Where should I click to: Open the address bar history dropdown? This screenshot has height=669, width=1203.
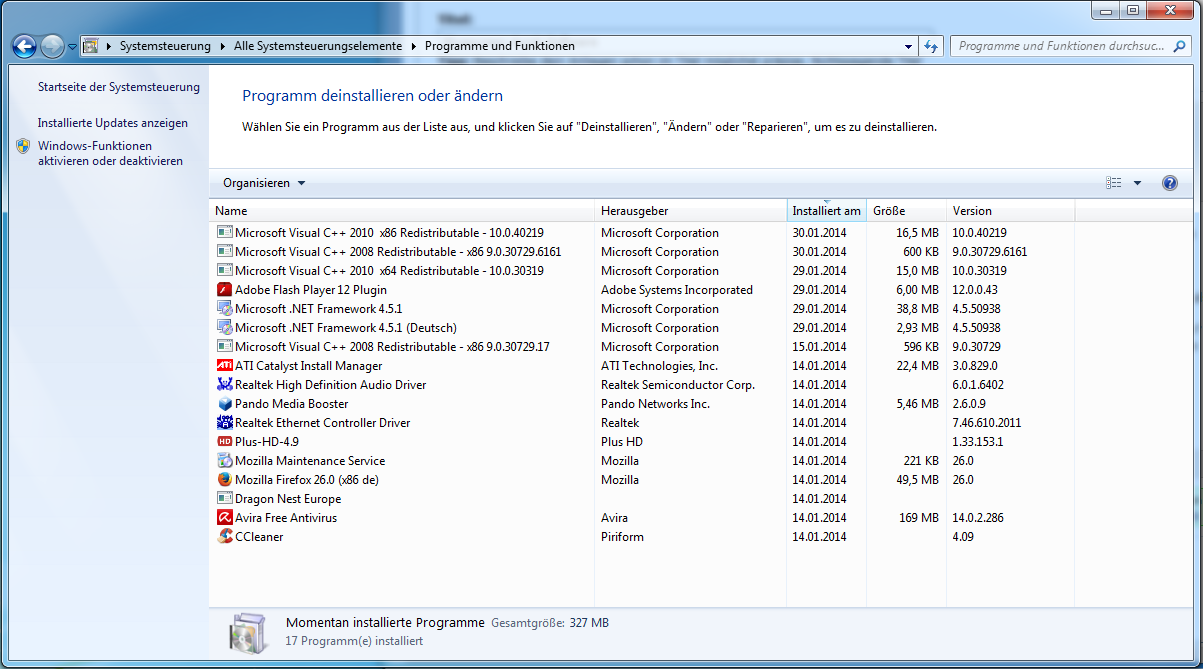908,46
